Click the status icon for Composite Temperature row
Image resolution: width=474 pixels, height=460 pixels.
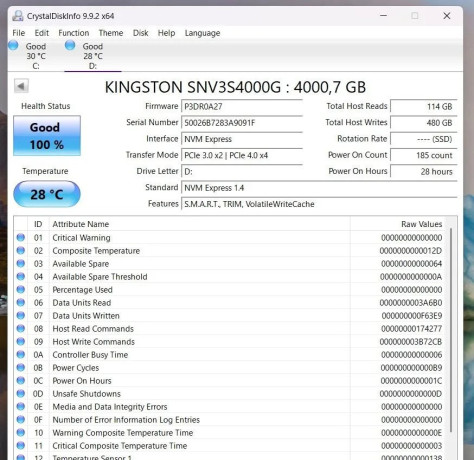[x=21, y=250]
